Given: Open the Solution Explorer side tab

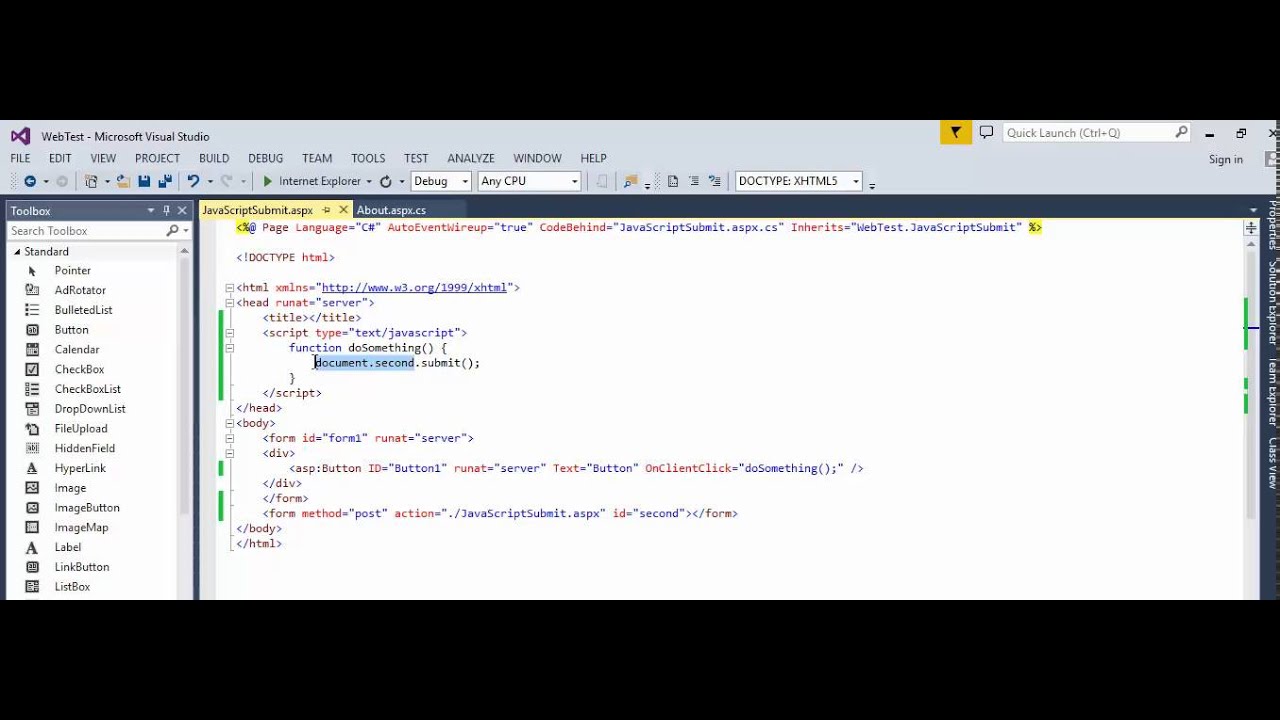Looking at the screenshot, I should point(1273,302).
